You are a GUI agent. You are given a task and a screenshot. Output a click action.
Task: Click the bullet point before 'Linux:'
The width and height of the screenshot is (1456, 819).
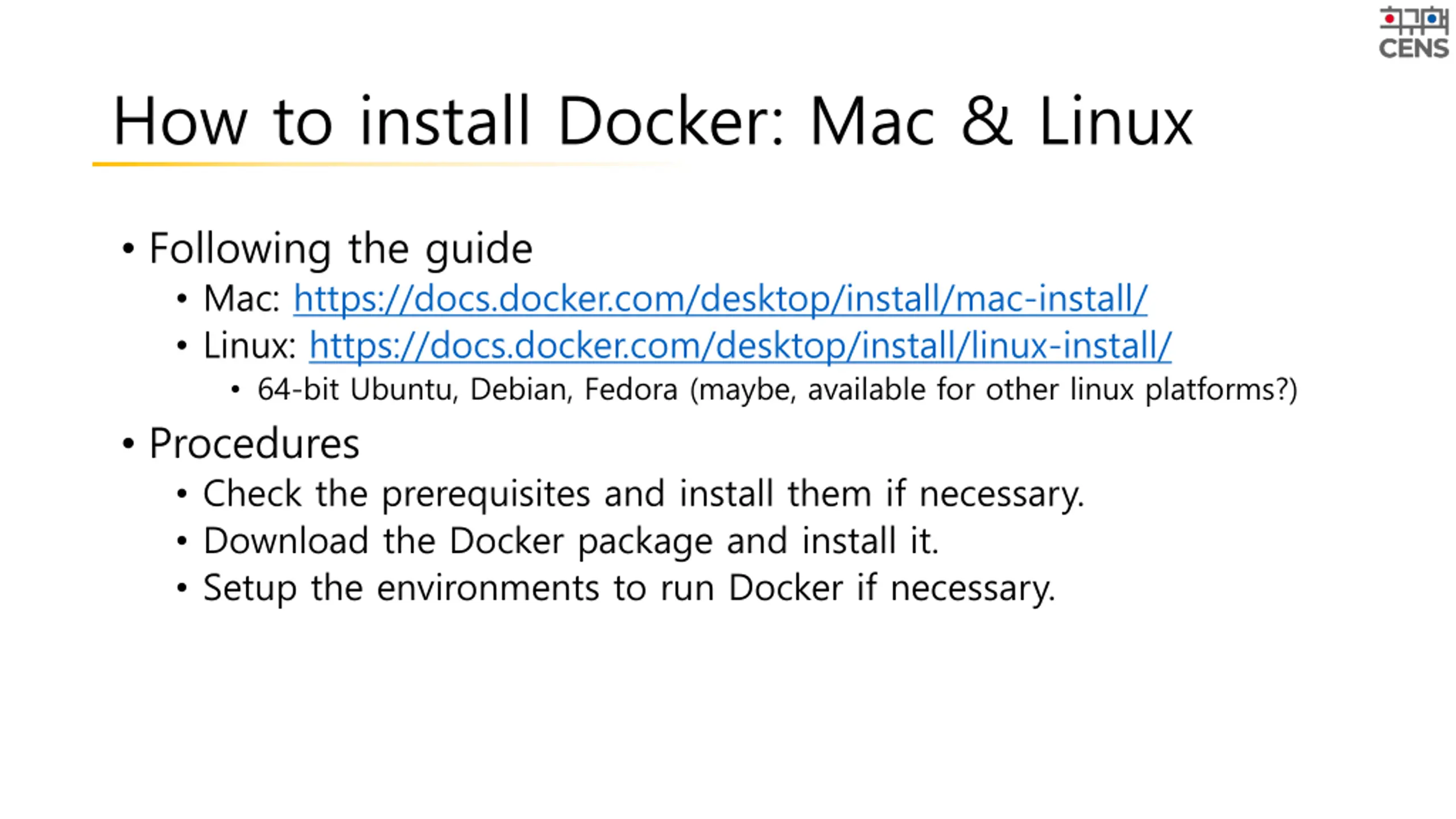pos(182,346)
